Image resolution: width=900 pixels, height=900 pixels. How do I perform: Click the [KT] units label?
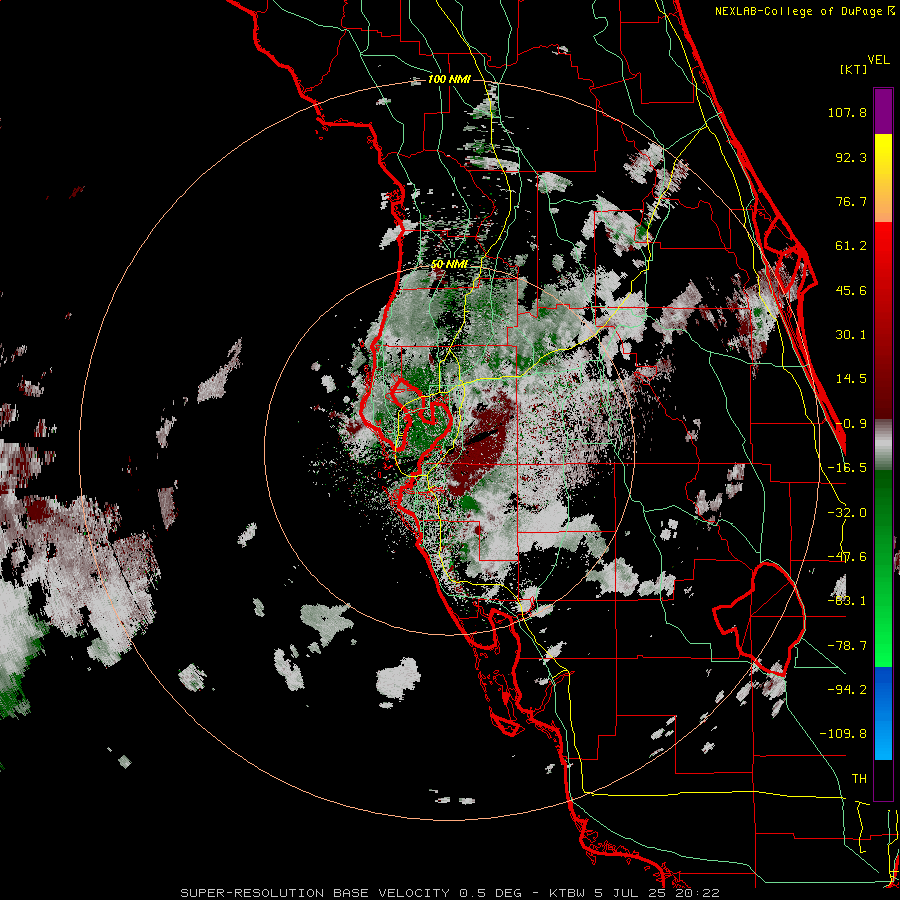point(854,69)
